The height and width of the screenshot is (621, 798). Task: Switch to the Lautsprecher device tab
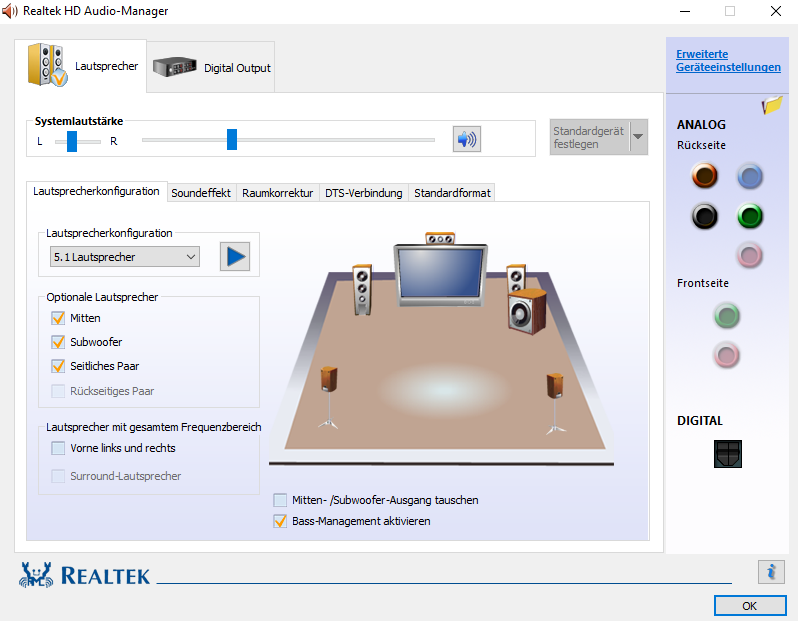pyautogui.click(x=81, y=66)
